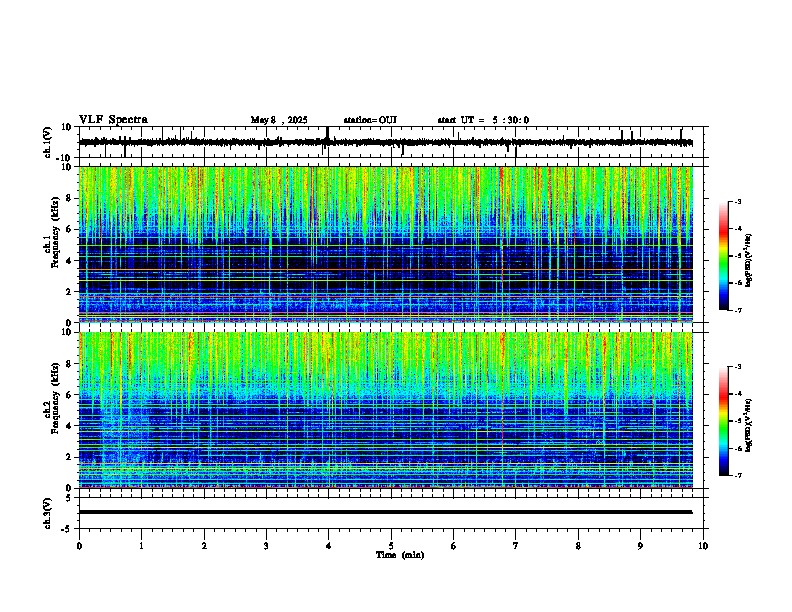Click the "-3" tick on ch.1 color bar
This screenshot has height=612, width=792.
(737, 201)
